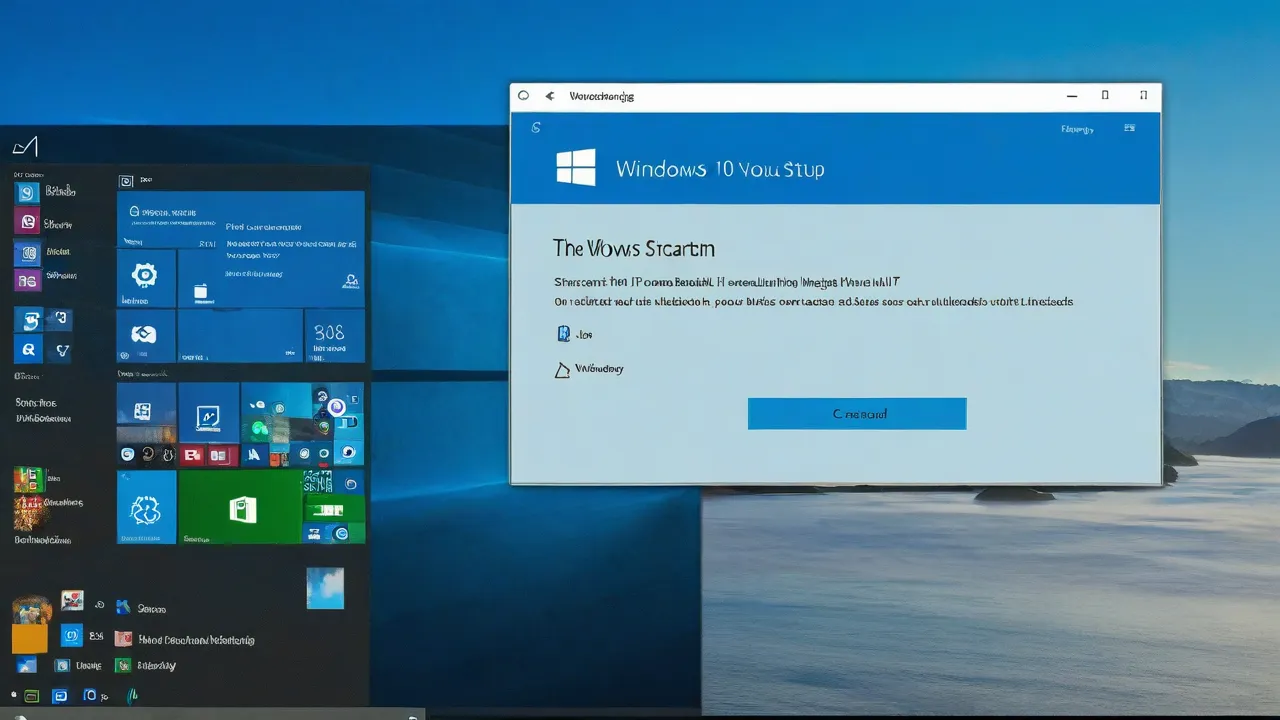The image size is (1280, 720).
Task: Open the small green app icon in the lower list
Action: click(x=123, y=665)
